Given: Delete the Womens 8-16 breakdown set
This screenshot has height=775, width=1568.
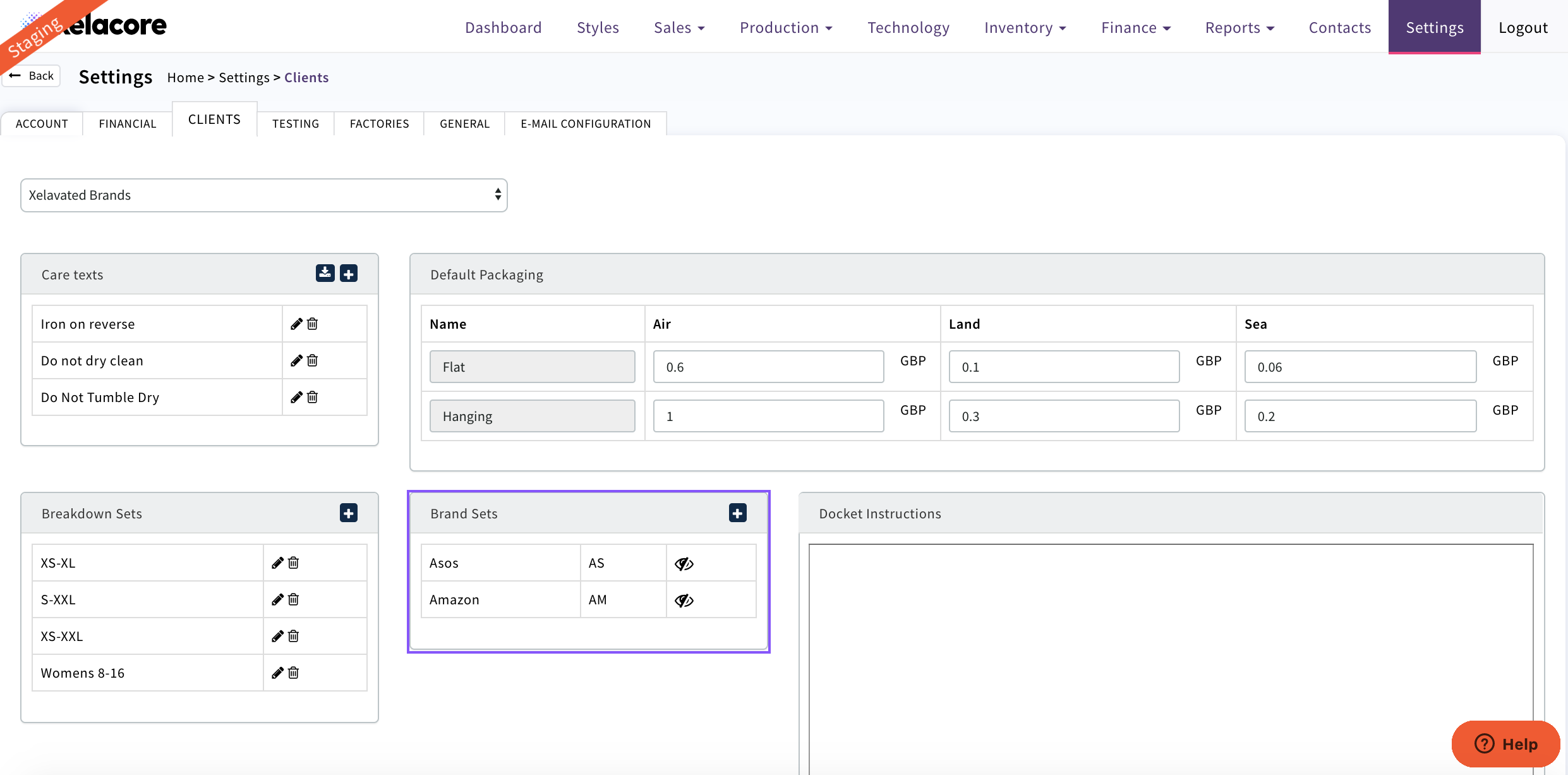Looking at the screenshot, I should [294, 673].
